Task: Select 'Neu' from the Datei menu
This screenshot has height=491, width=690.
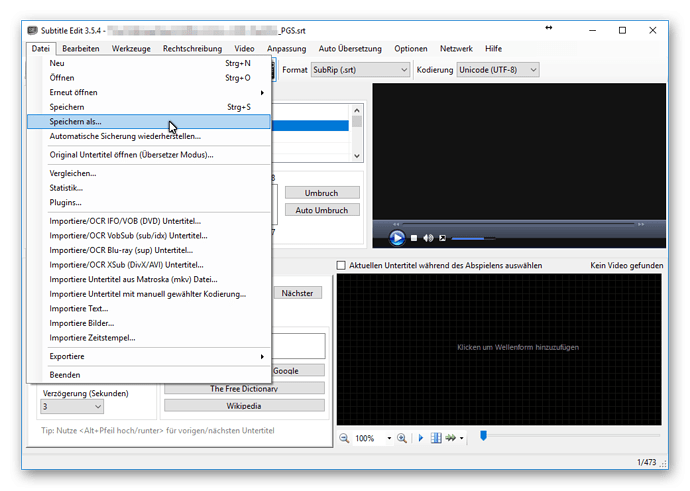Action: pos(149,63)
